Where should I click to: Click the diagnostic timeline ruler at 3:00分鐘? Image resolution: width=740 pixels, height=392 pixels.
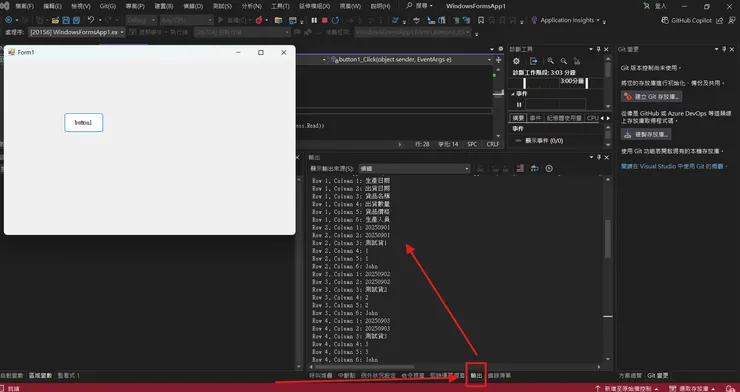pyautogui.click(x=572, y=81)
